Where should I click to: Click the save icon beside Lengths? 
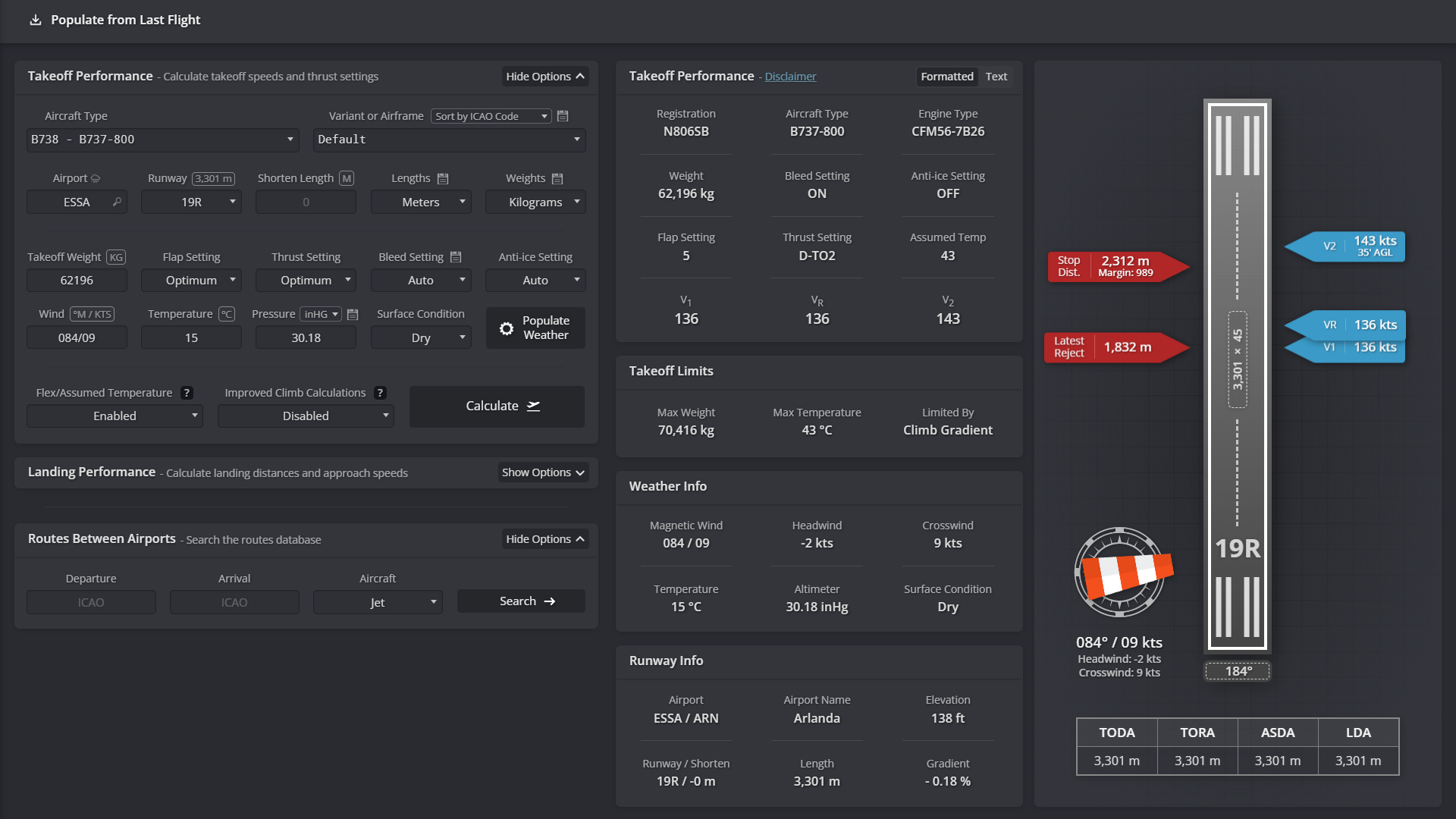443,179
